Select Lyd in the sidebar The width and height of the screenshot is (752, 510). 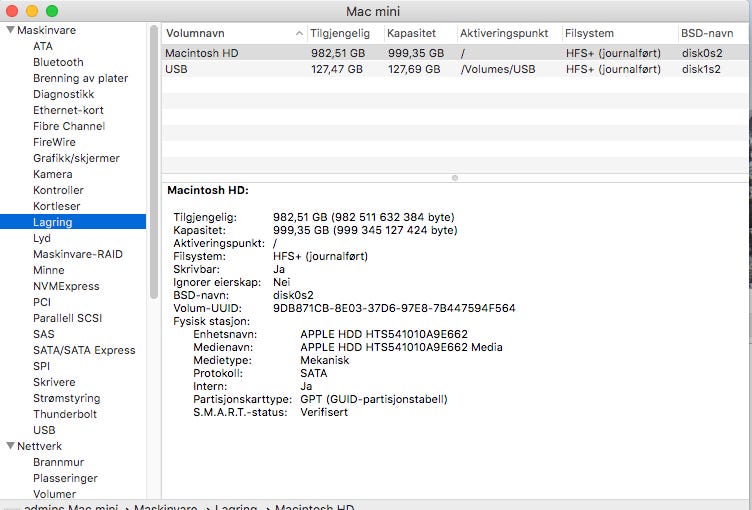(x=42, y=238)
